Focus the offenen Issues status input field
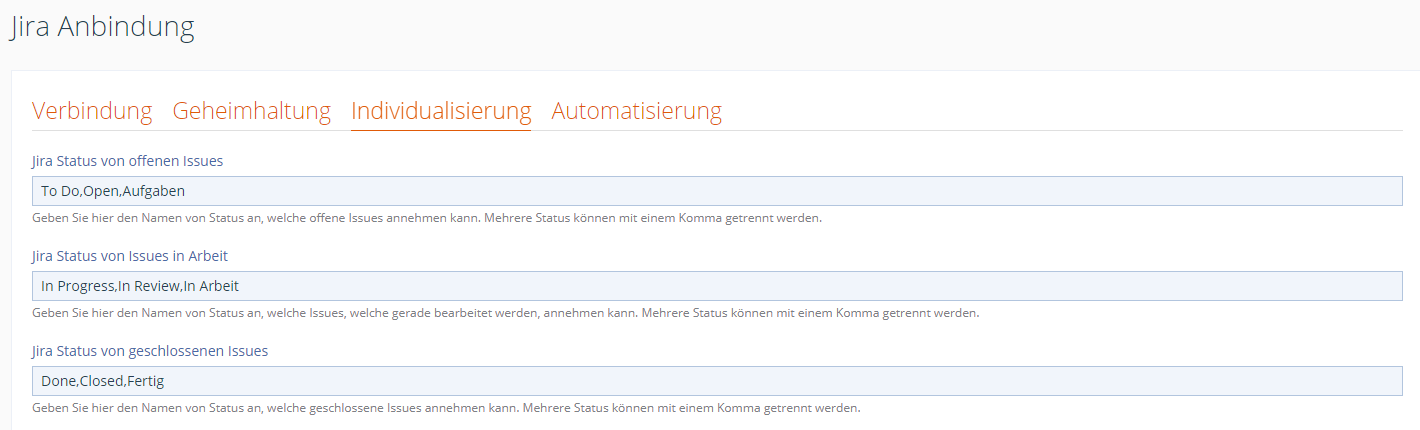Image resolution: width=1420 pixels, height=430 pixels. pos(716,191)
